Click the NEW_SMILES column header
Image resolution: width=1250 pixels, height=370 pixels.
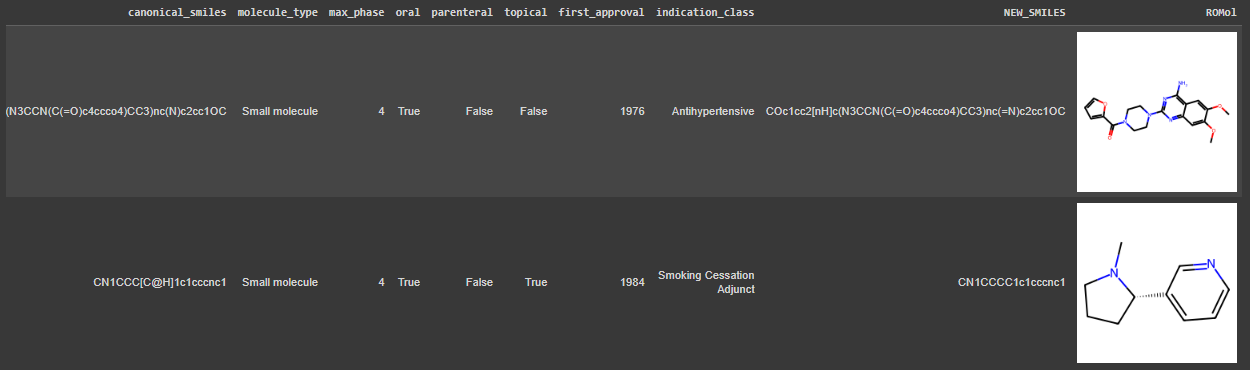point(1034,12)
